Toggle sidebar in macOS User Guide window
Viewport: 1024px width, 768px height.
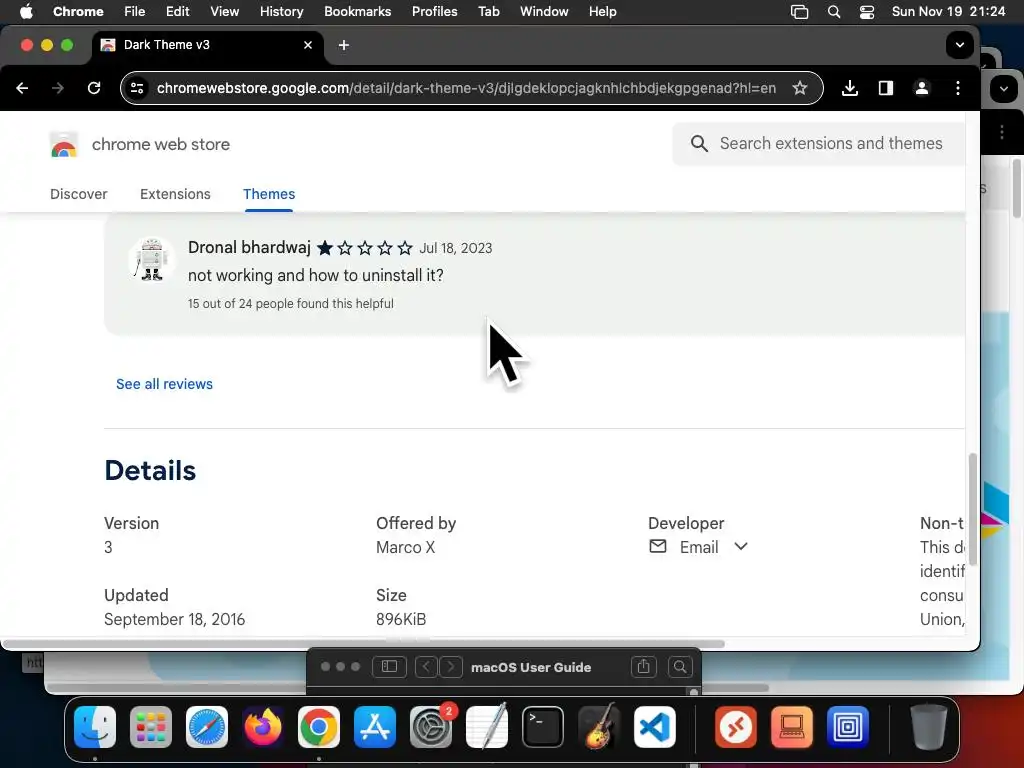click(x=389, y=667)
